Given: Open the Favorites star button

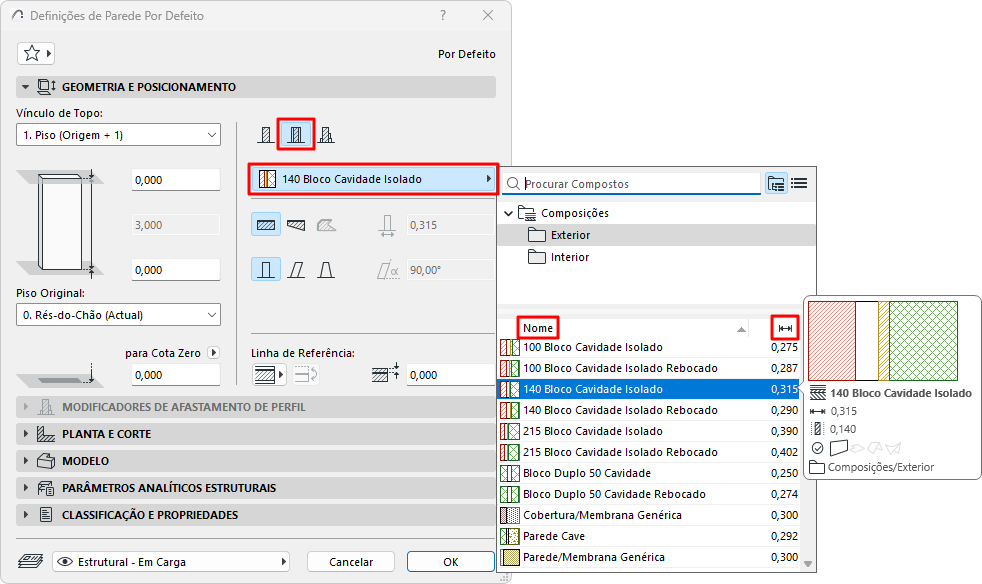Looking at the screenshot, I should [36, 54].
